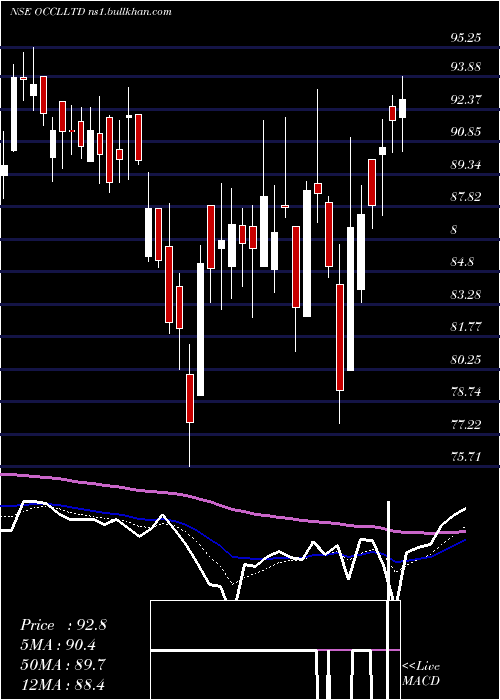Click the 81.77 price axis label

(x=466, y=327)
